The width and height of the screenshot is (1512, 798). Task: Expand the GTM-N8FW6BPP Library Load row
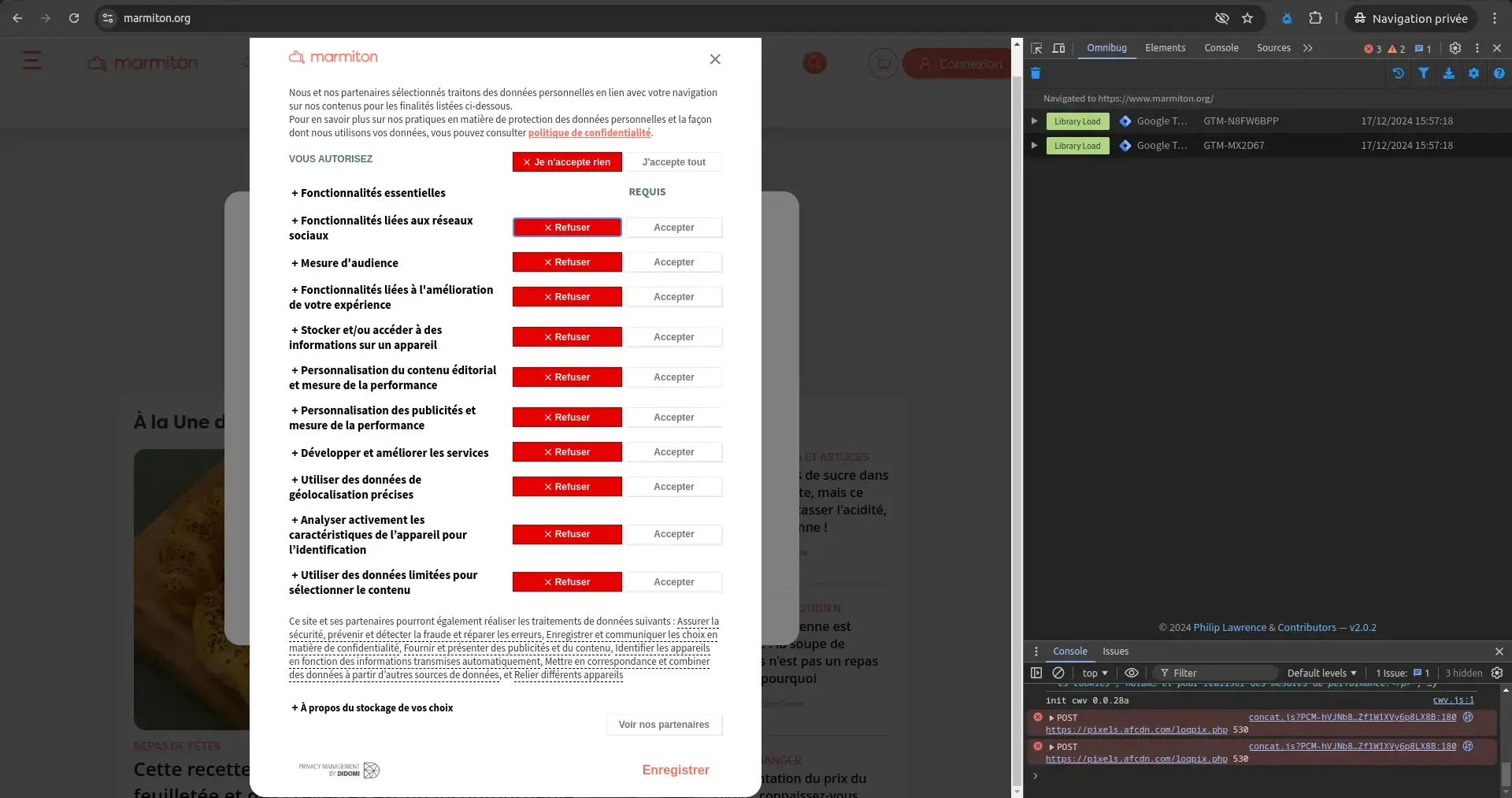click(1034, 121)
